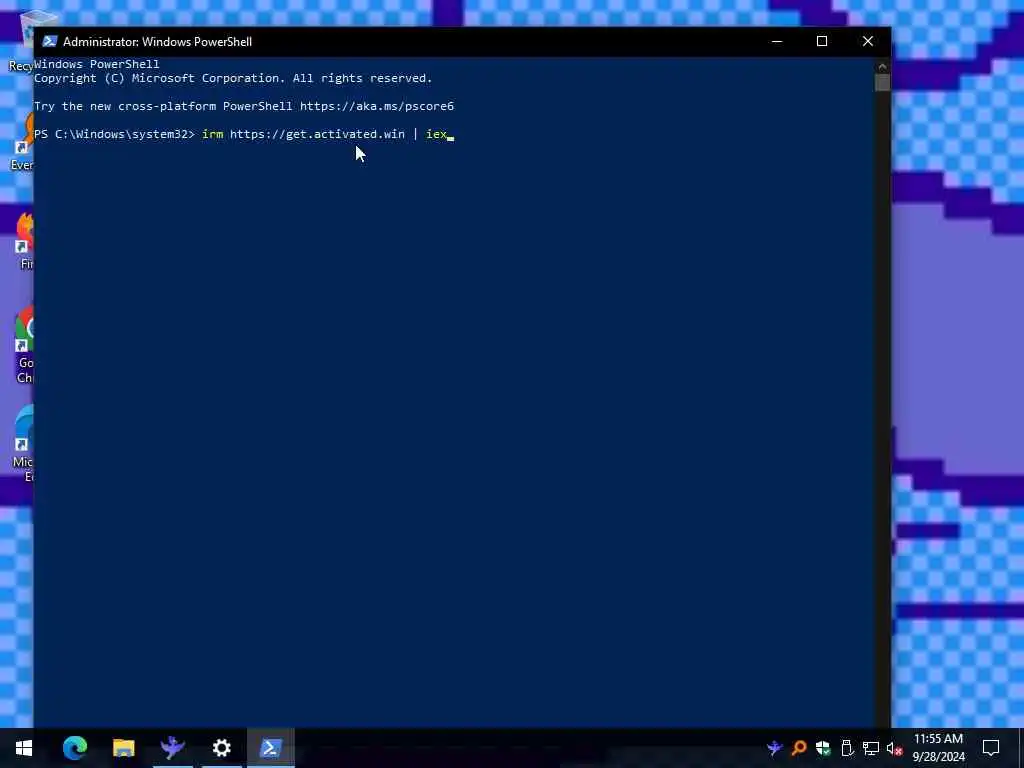Show the clock and date flyout

(x=938, y=748)
